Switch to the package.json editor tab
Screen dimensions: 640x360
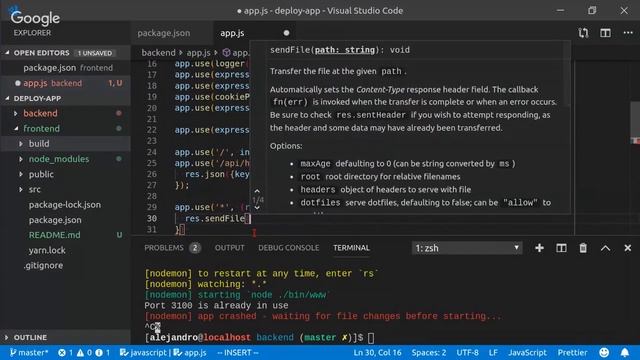[x=164, y=33]
